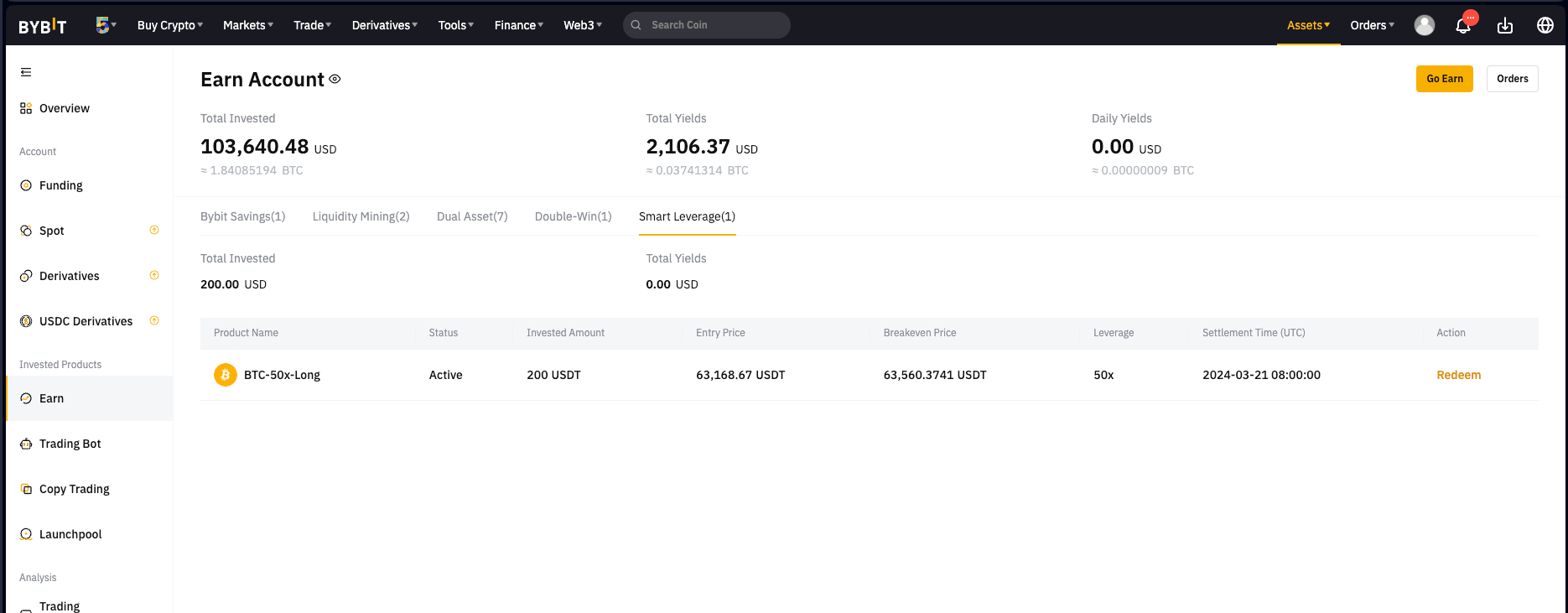Click the Derivatives account icon
Image resolution: width=1568 pixels, height=613 pixels.
point(26,276)
